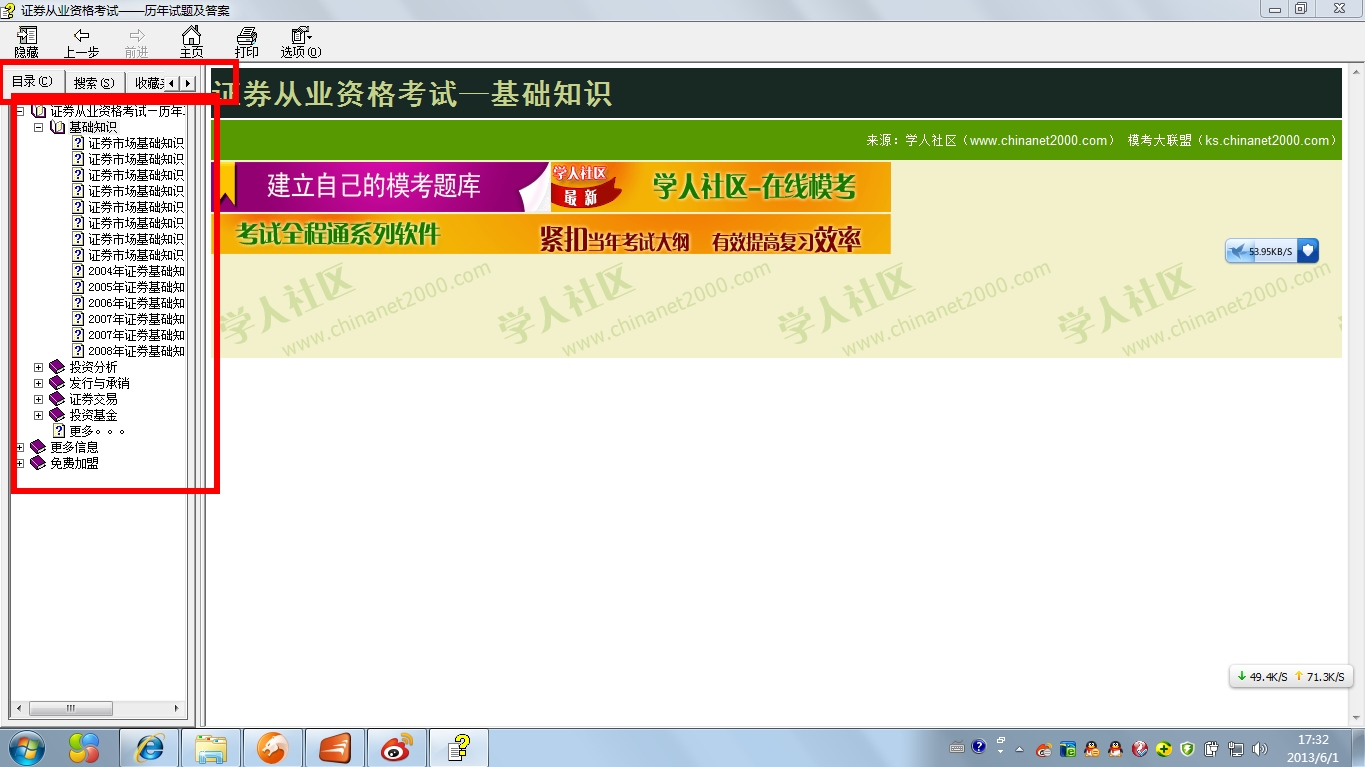
Task: Click the open book icon beside 基础知识
Action: click(x=57, y=127)
